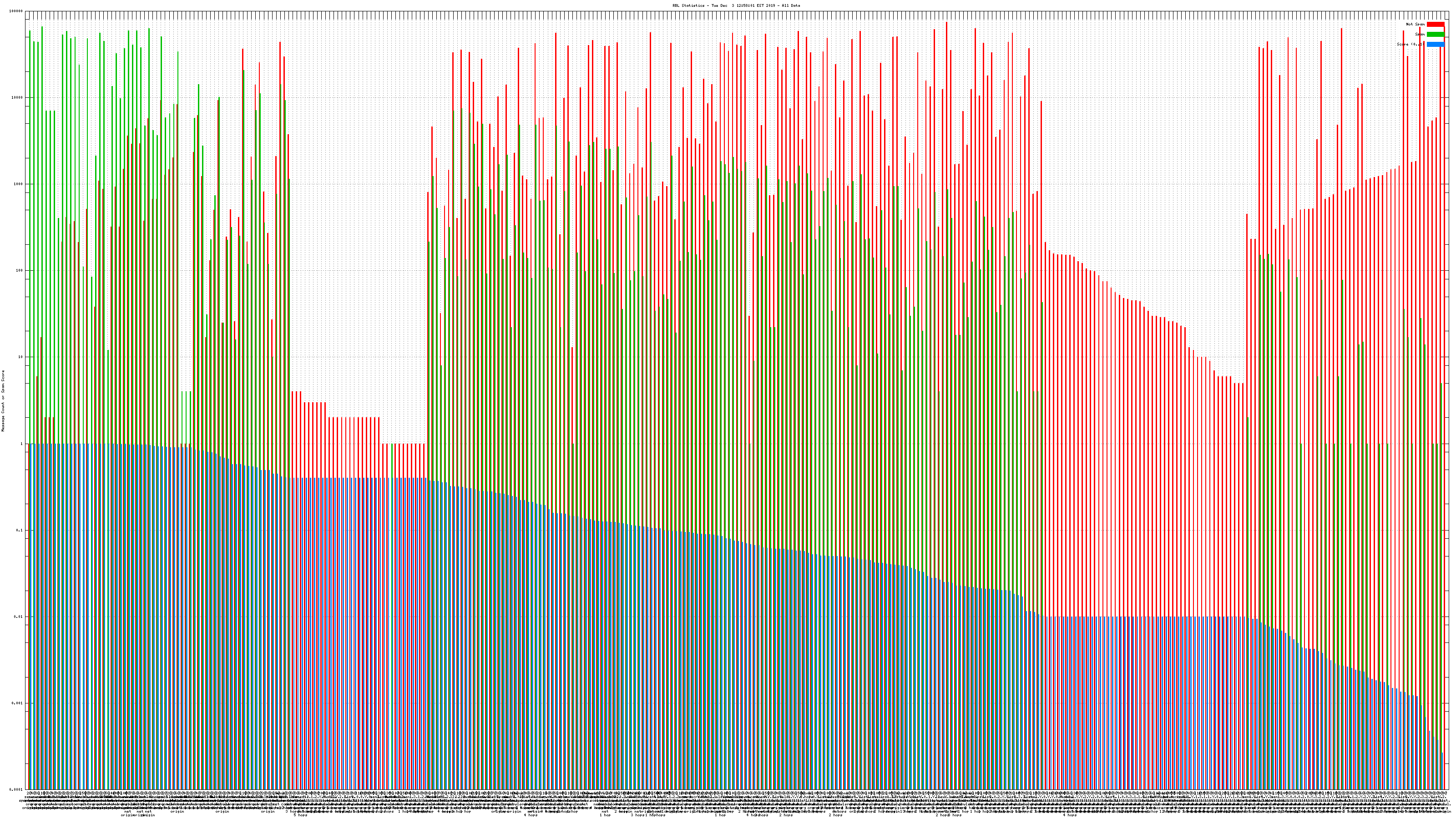This screenshot has width=1456, height=819.
Task: Click the 10000 Y-axis tick label
Action: click(x=18, y=98)
